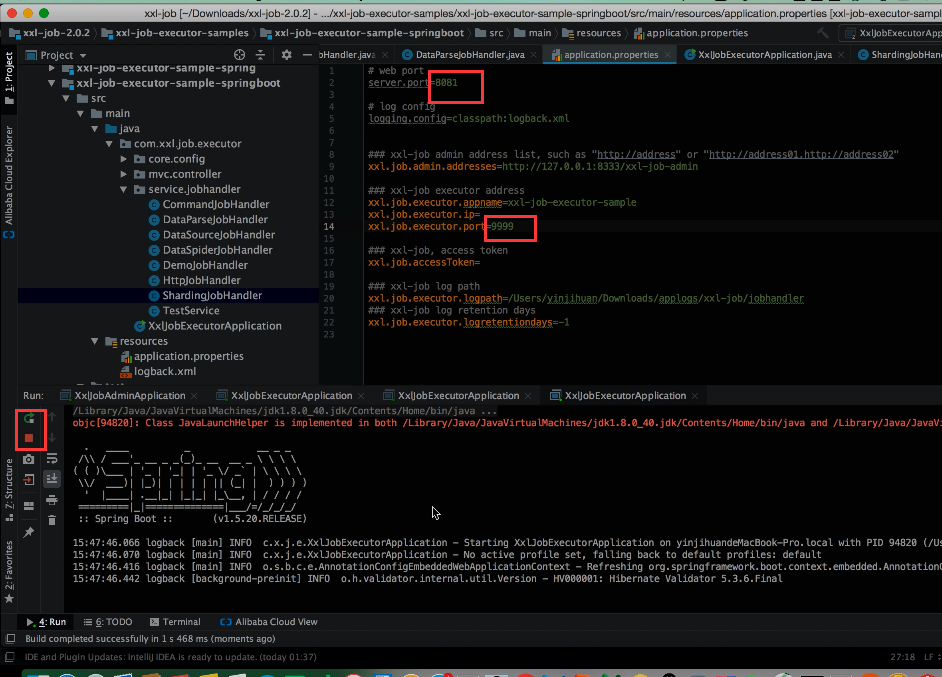The height and width of the screenshot is (677, 942).
Task: Toggle the 1: Project tool window
Action: tap(8, 77)
